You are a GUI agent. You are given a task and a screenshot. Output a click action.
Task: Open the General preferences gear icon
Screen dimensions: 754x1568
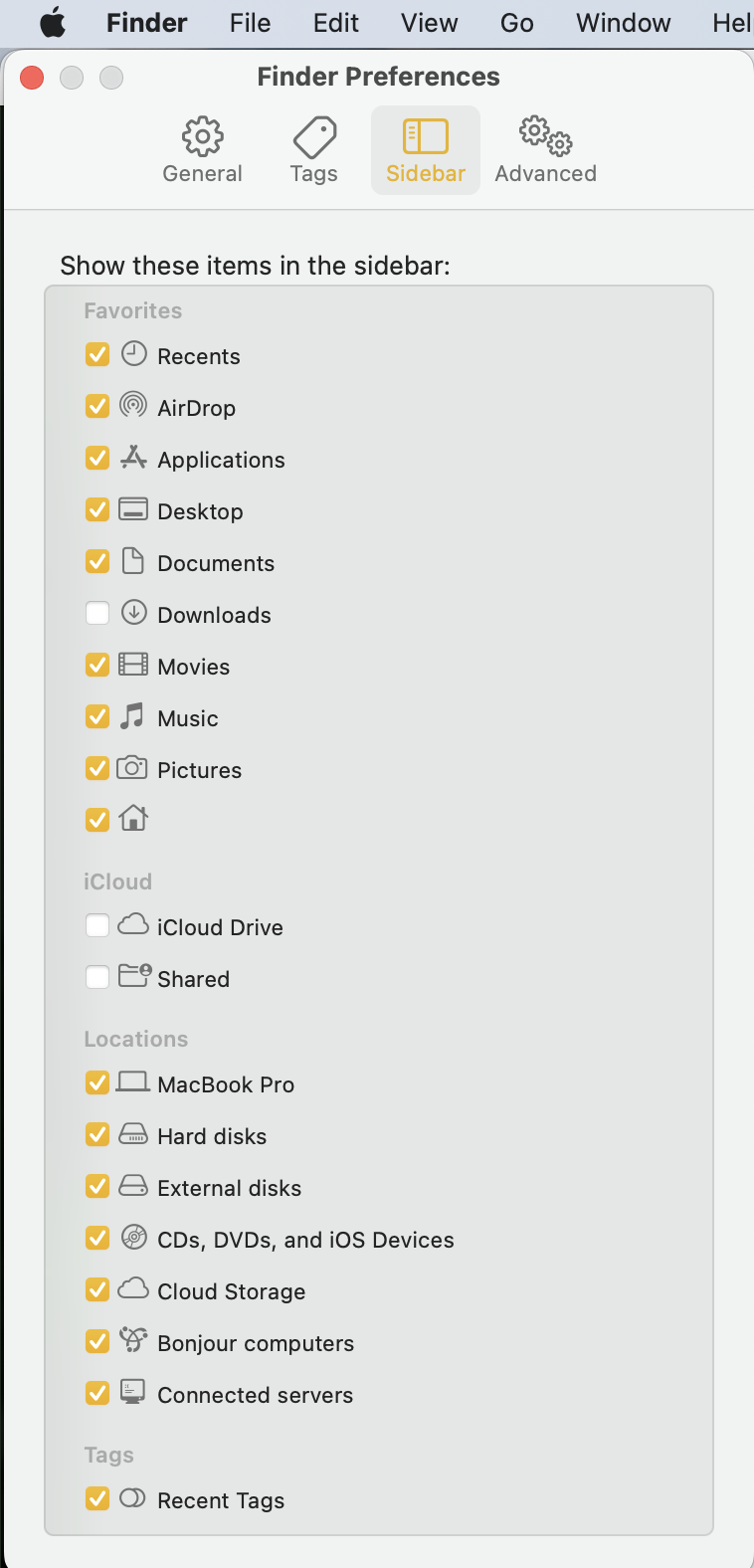tap(203, 136)
